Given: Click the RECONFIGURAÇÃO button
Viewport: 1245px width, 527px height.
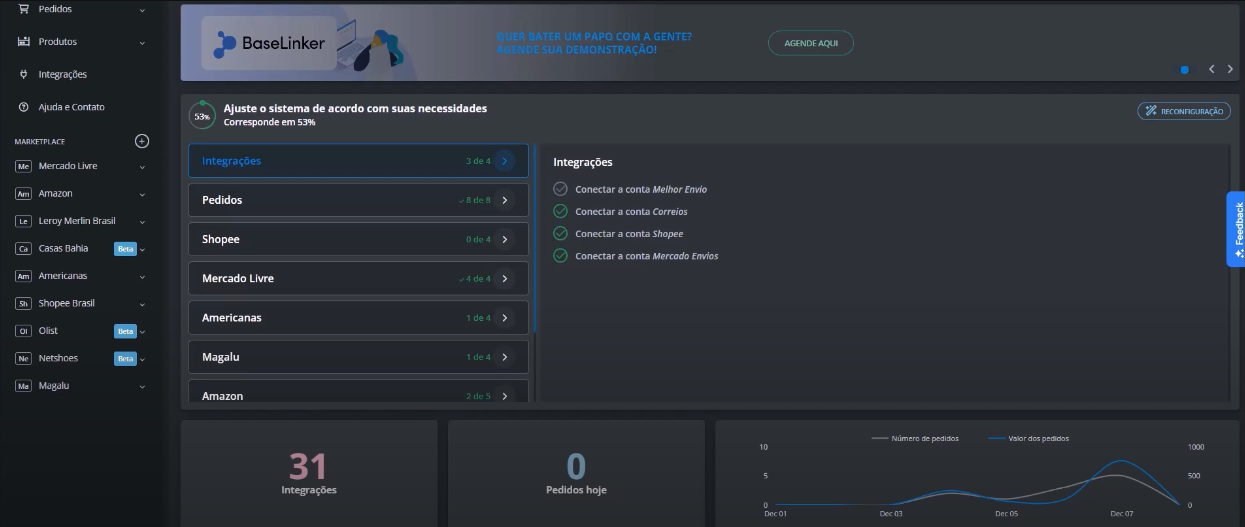Looking at the screenshot, I should tap(1184, 111).
